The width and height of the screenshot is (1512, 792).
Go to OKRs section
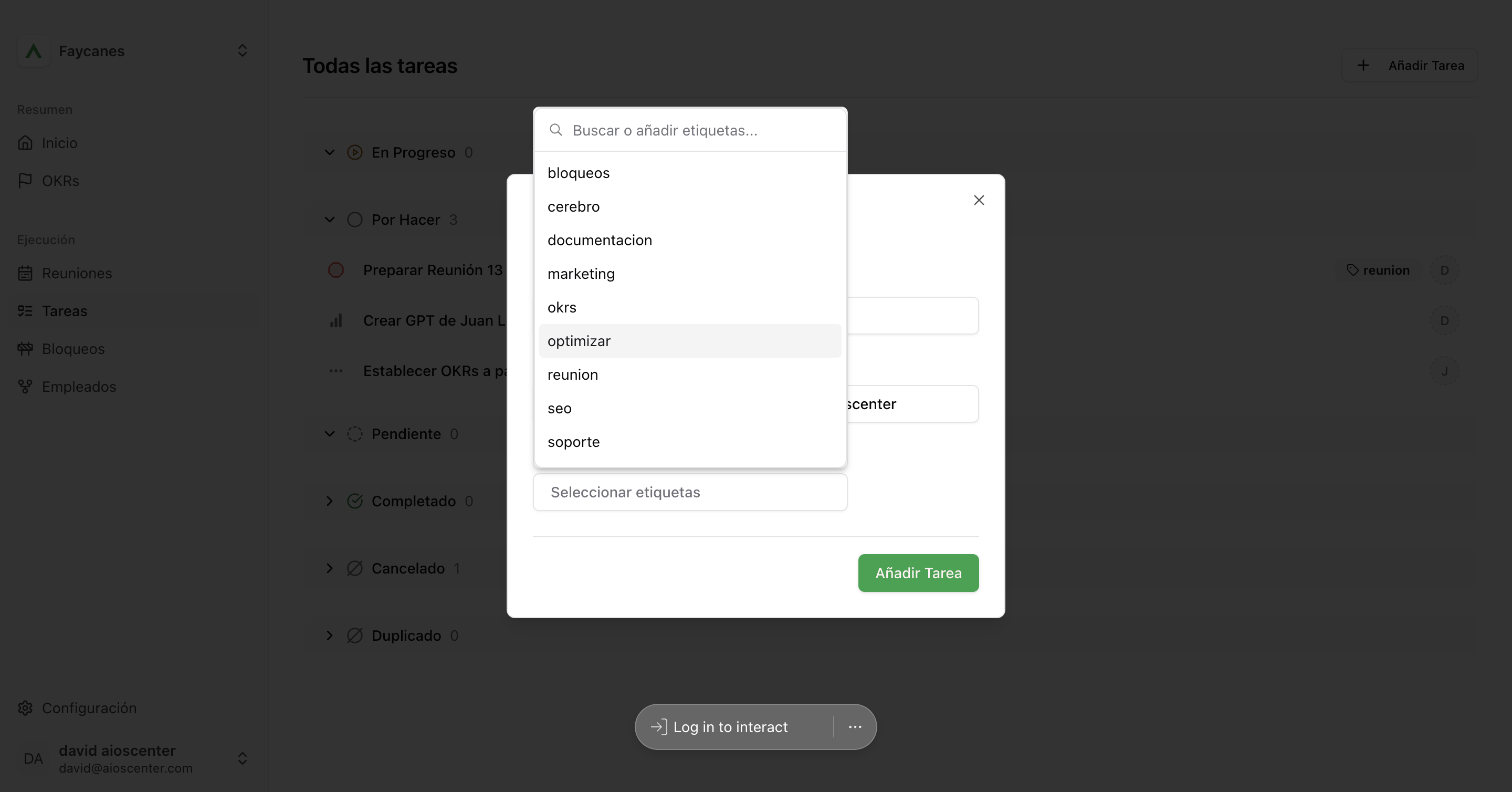(x=134, y=181)
